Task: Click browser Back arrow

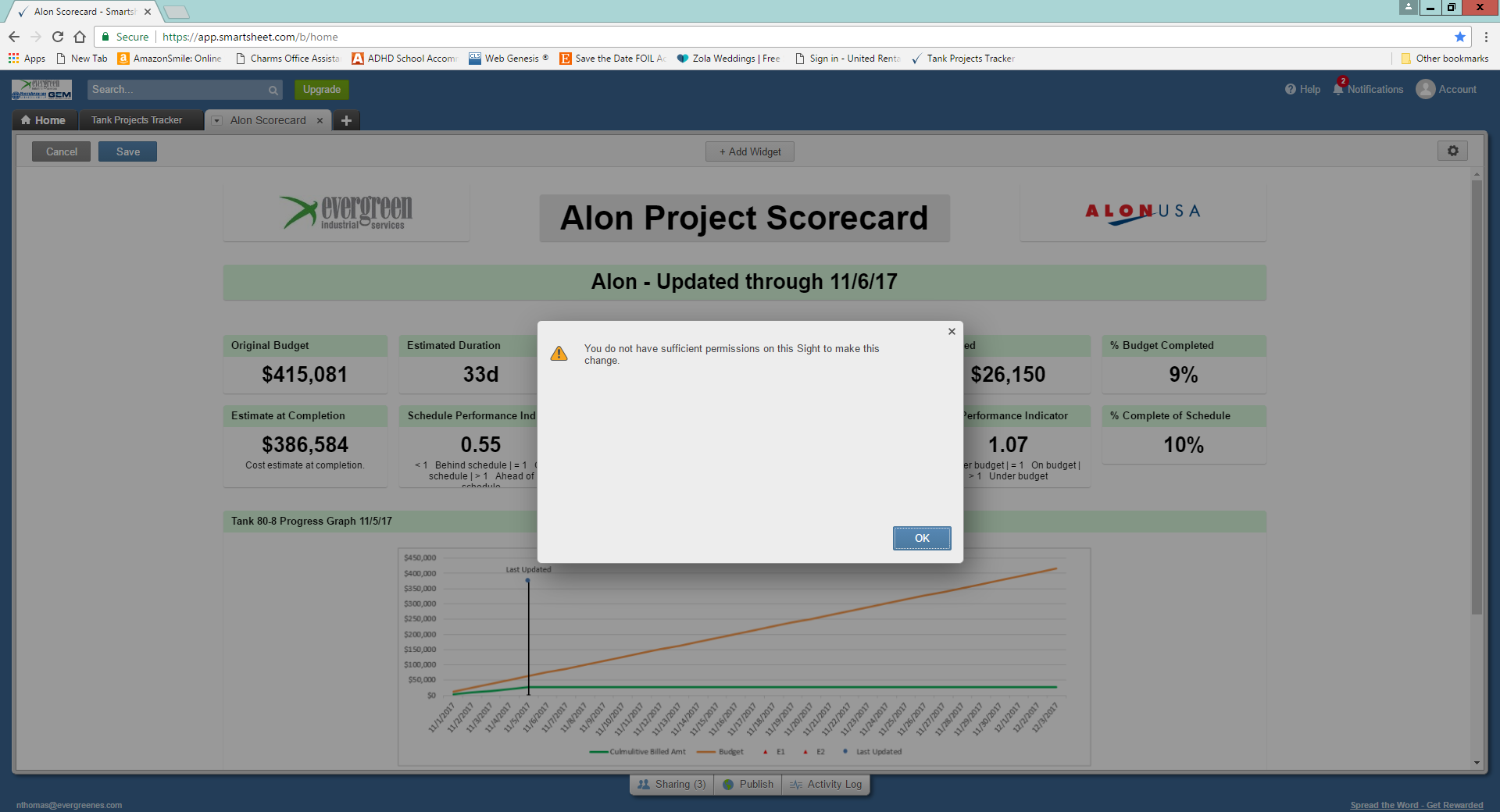Action: [14, 37]
